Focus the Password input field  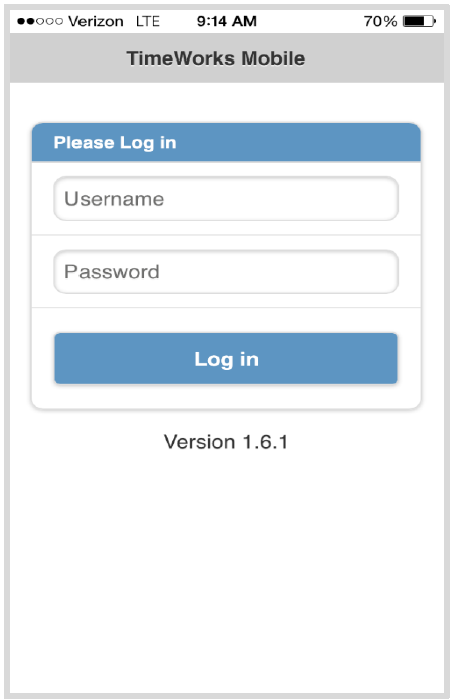(226, 272)
